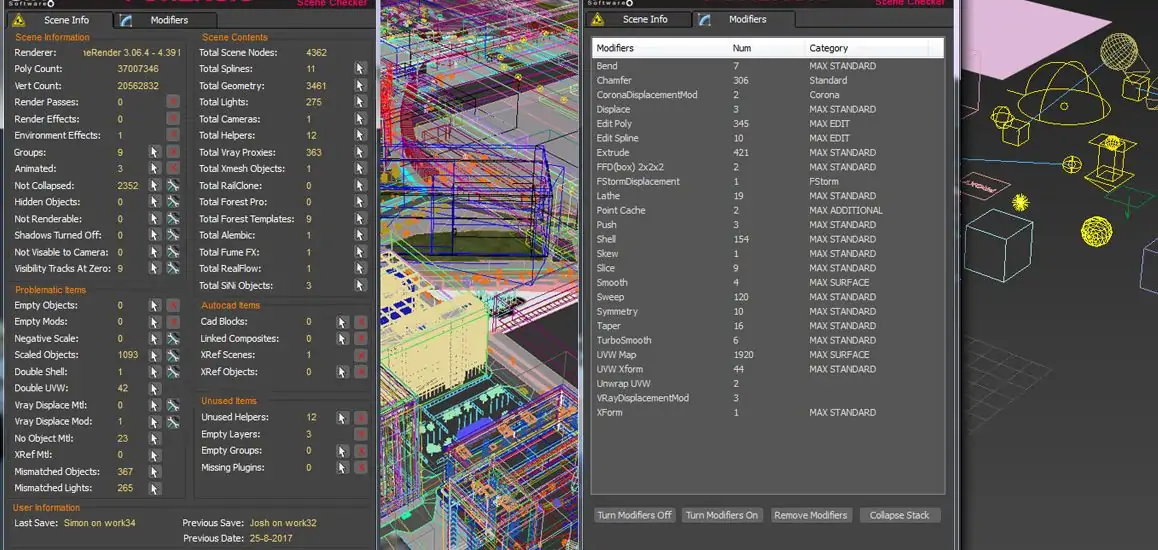Click the fix icon for Double Shell
This screenshot has width=1158, height=550.
173,372
